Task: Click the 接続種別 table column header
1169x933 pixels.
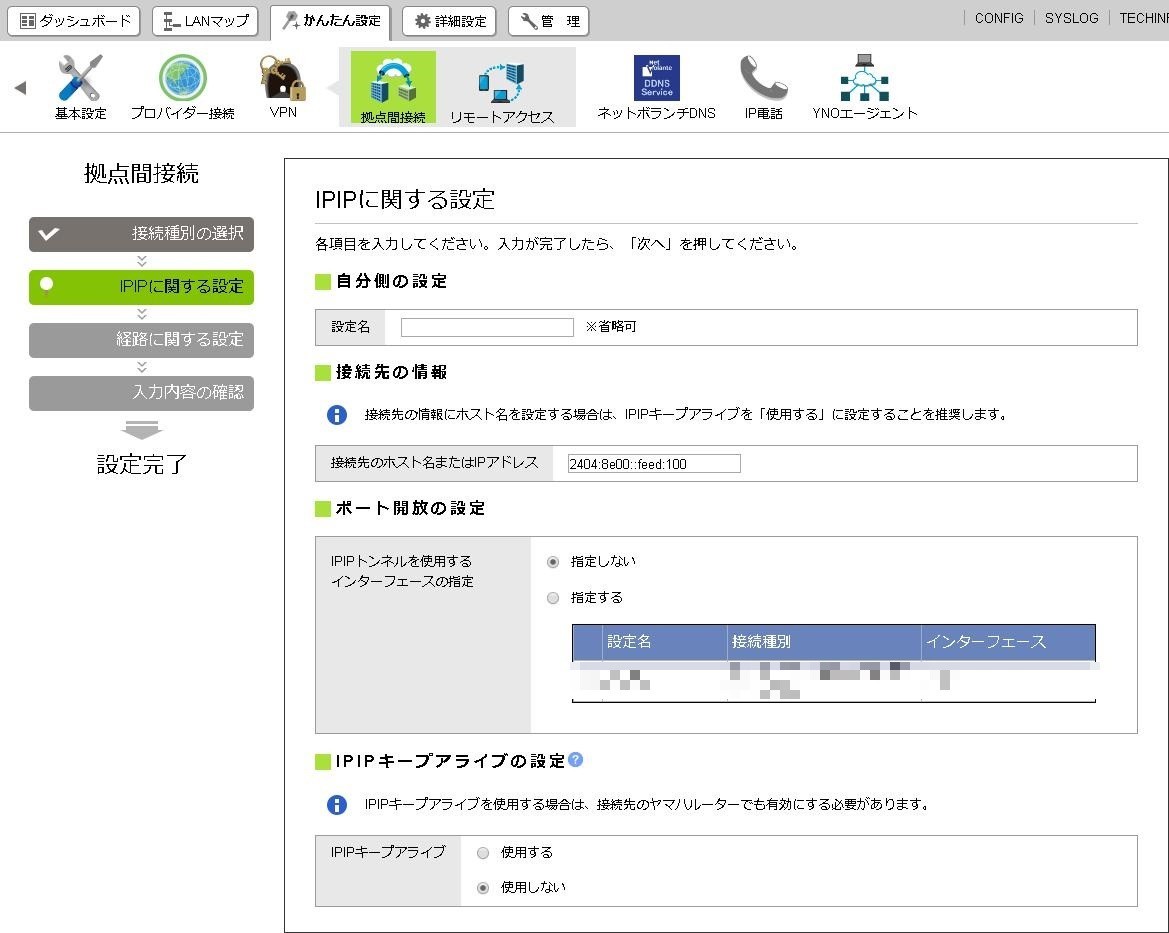Action: tap(824, 642)
